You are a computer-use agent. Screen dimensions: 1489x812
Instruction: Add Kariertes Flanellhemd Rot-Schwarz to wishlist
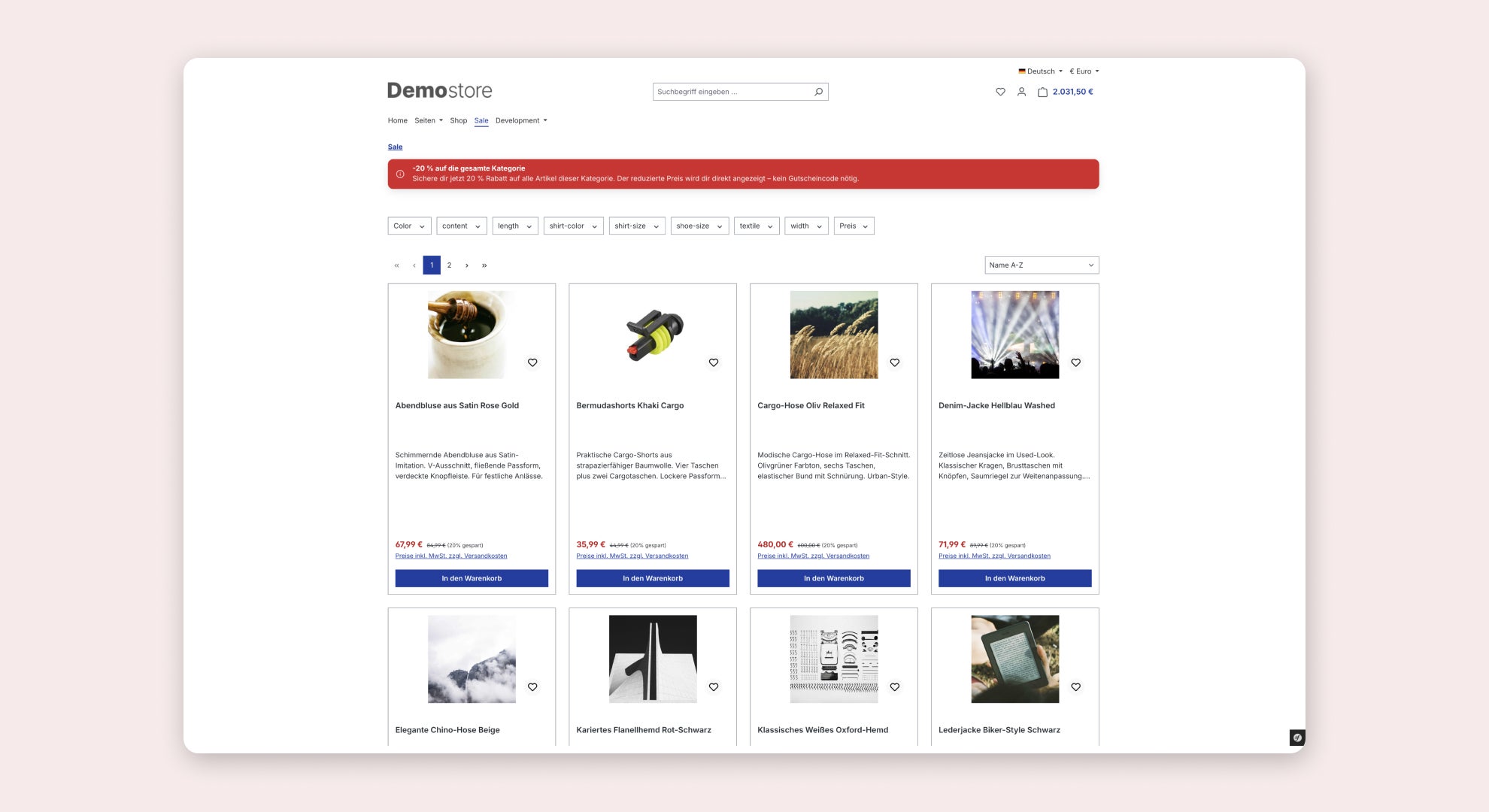[x=714, y=687]
